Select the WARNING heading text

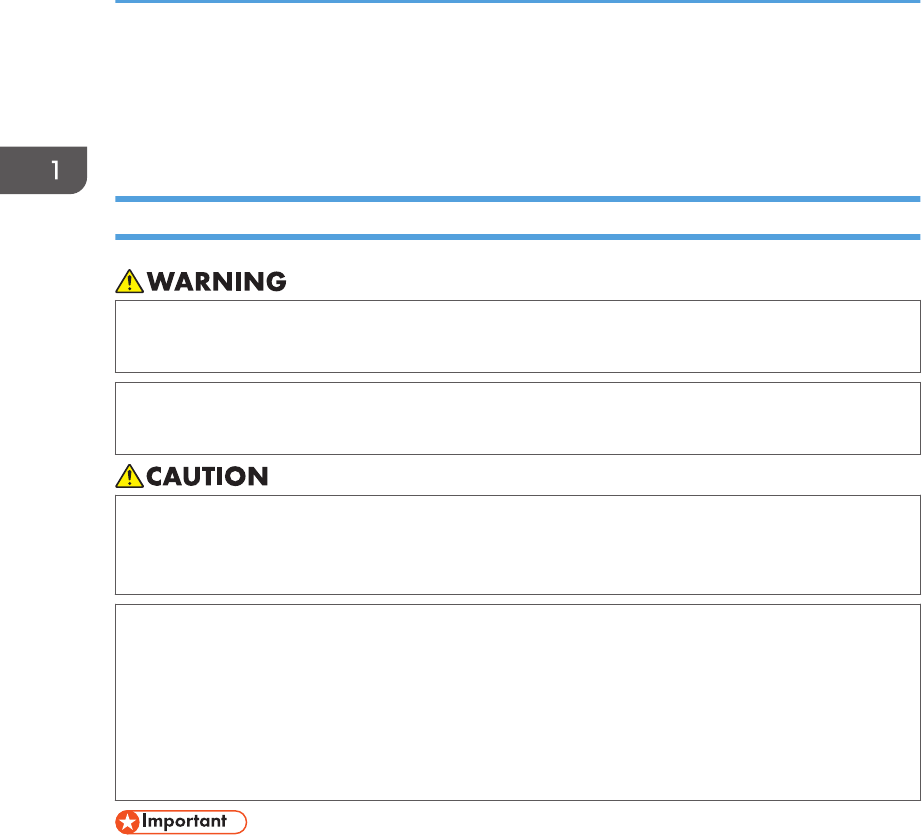click(216, 282)
